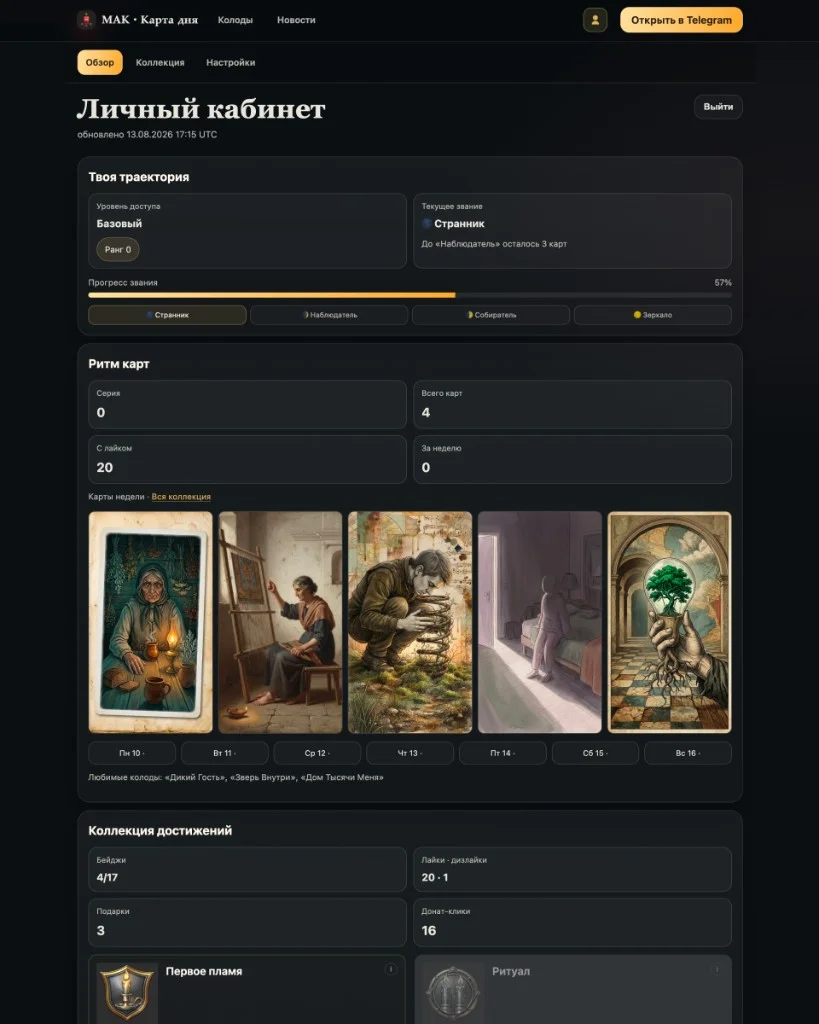
Task: Select the Странник rank stage
Action: [x=167, y=315]
